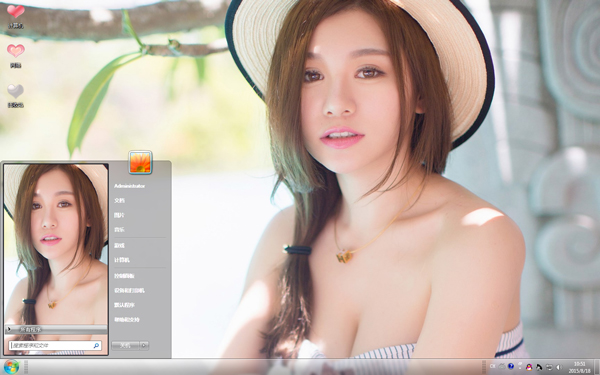Click the volume speaker tray icon
Screen dimensions: 600x375
558,367
